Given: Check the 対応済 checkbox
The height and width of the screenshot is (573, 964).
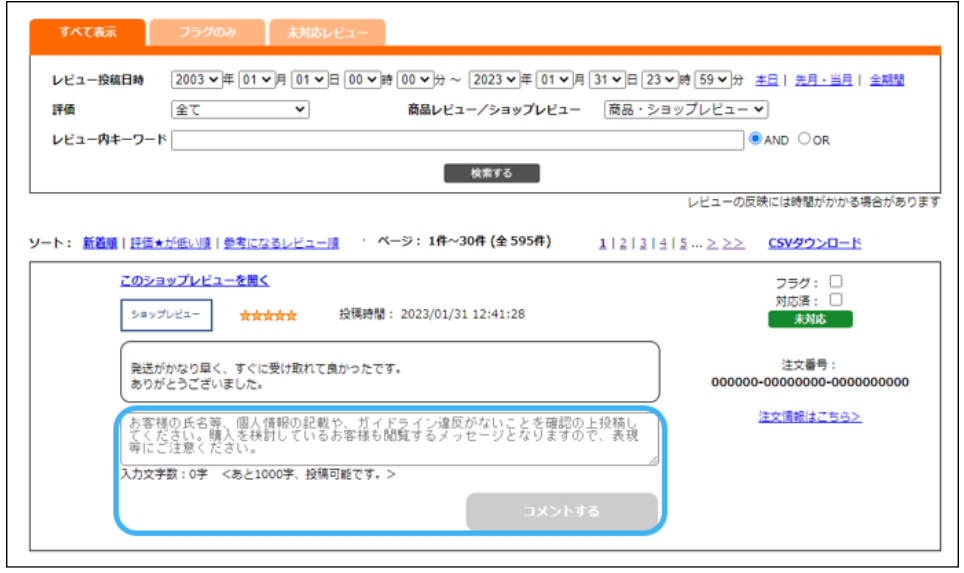Looking at the screenshot, I should [836, 299].
